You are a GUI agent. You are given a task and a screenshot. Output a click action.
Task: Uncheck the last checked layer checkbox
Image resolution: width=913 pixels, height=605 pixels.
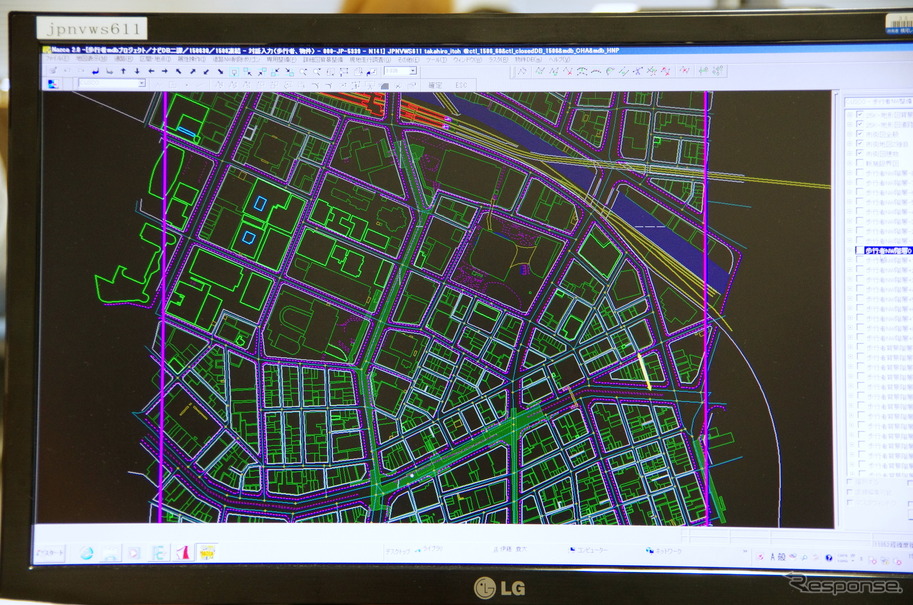click(859, 153)
